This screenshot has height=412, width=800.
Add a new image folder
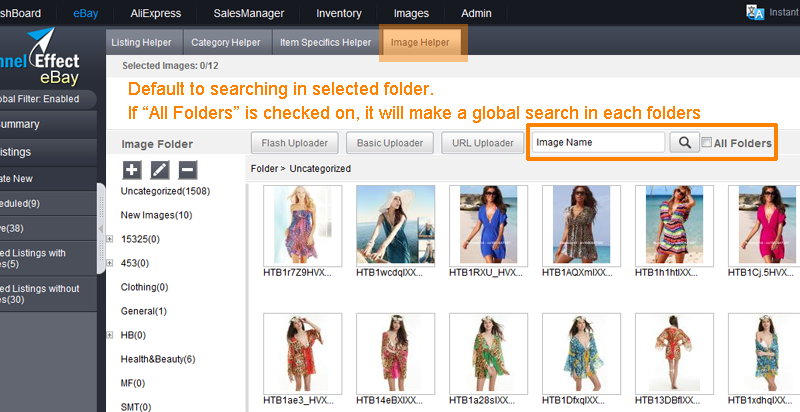tap(132, 170)
